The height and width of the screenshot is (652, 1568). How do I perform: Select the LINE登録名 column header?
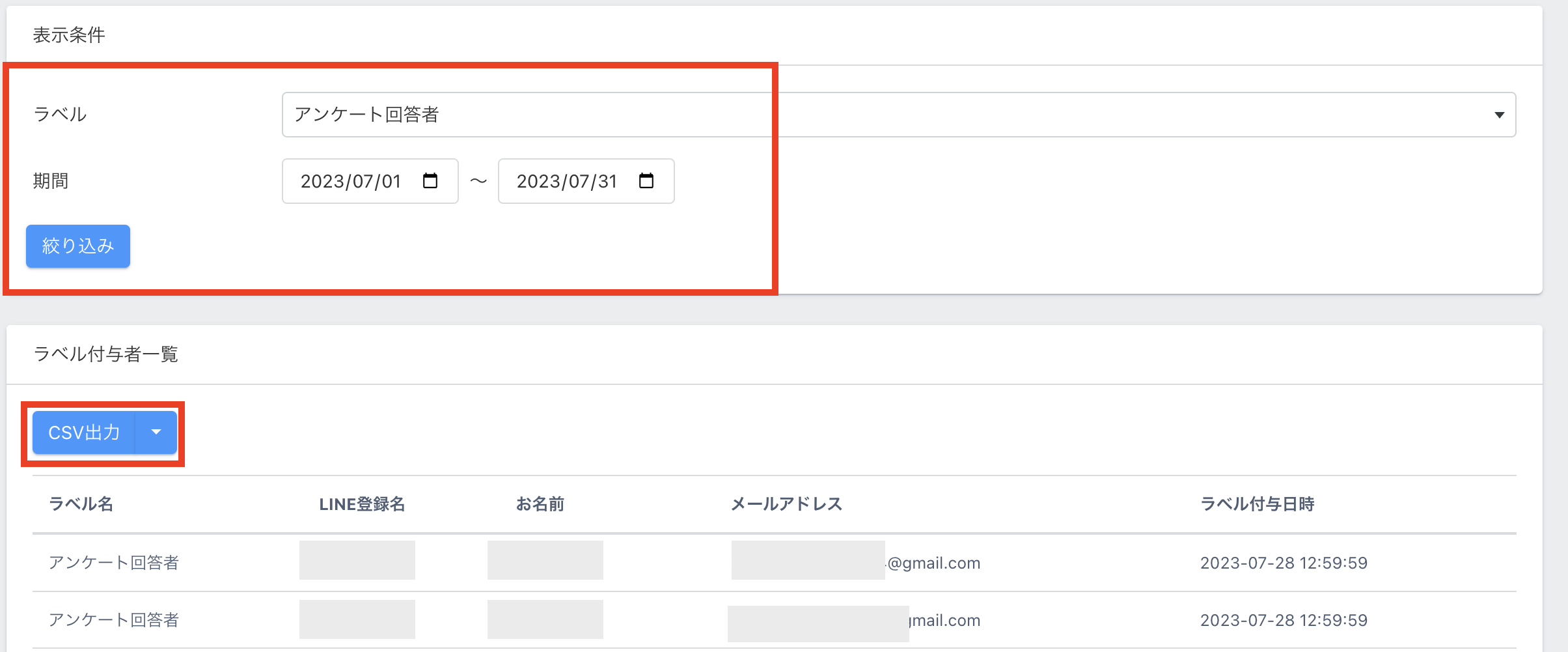(x=362, y=503)
